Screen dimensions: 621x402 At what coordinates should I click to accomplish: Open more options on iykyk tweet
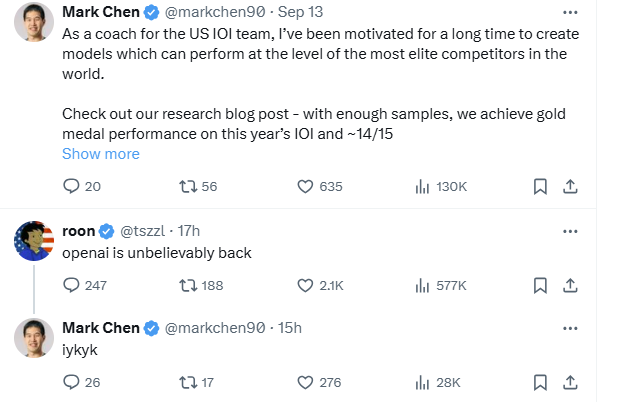click(570, 328)
